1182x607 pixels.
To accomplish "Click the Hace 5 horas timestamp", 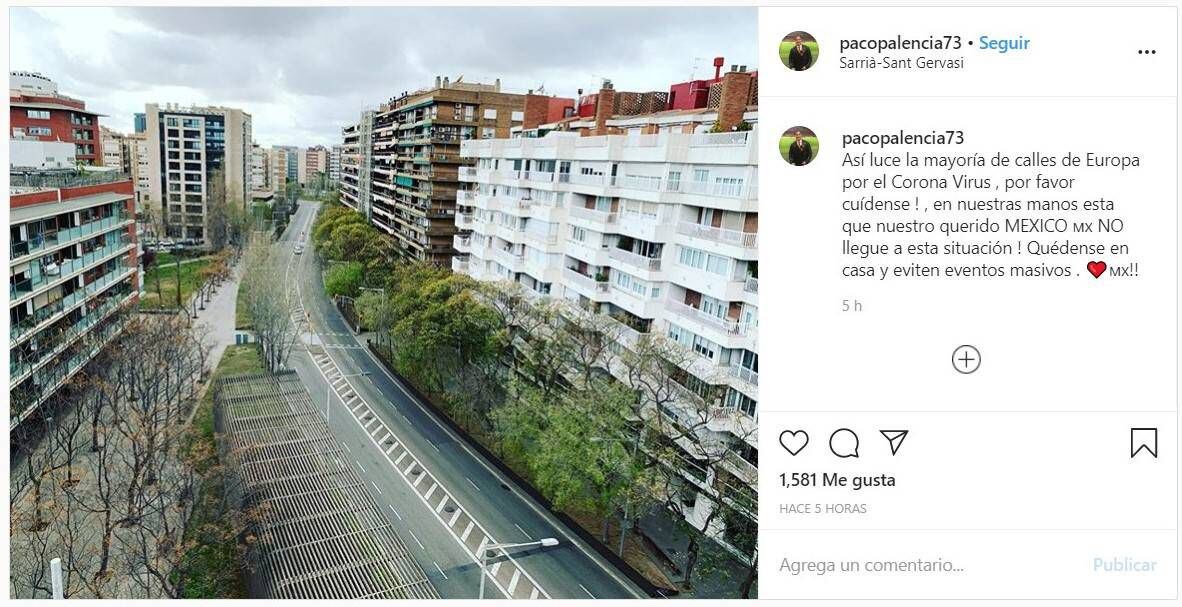I will [823, 509].
